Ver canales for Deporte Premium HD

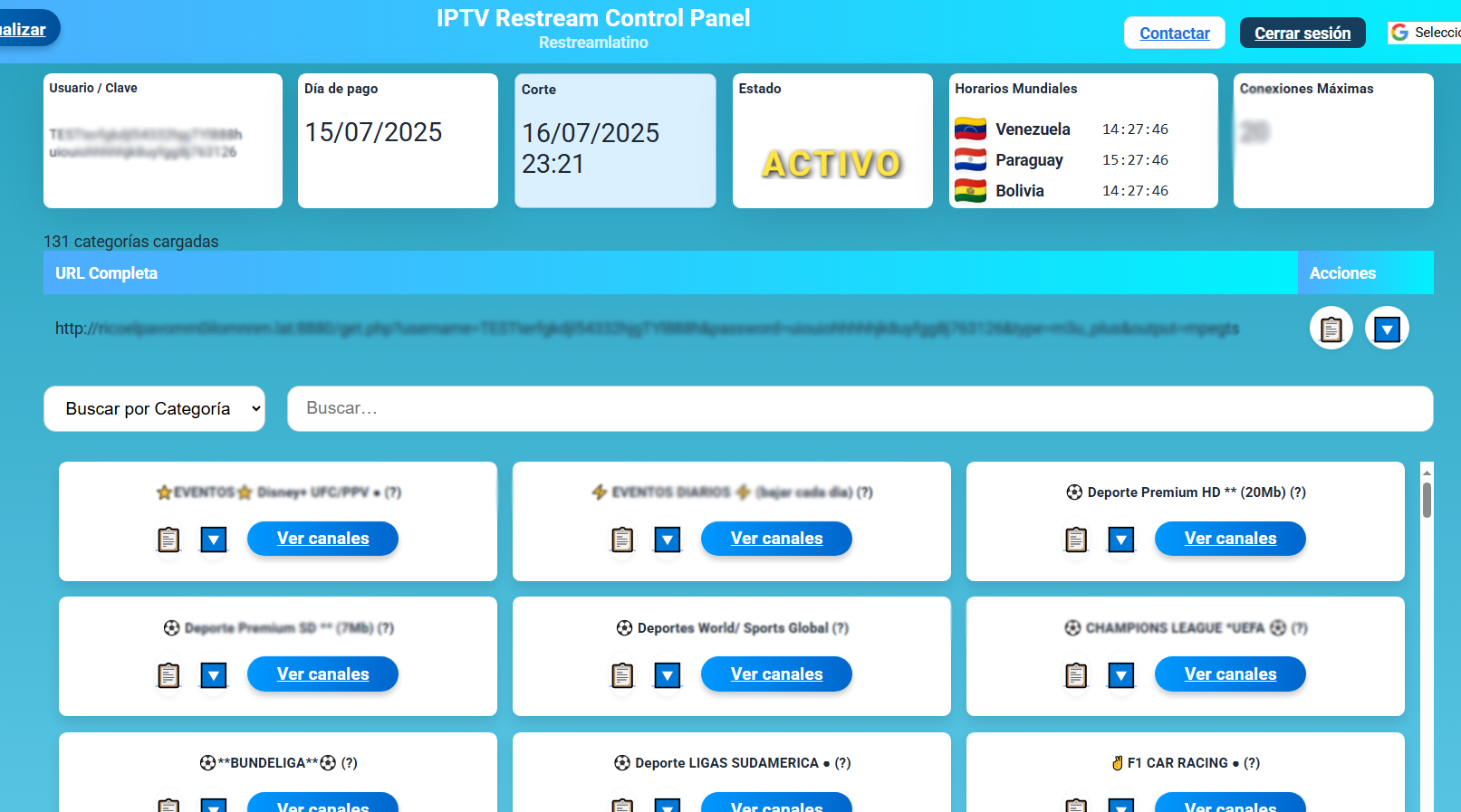[1230, 539]
